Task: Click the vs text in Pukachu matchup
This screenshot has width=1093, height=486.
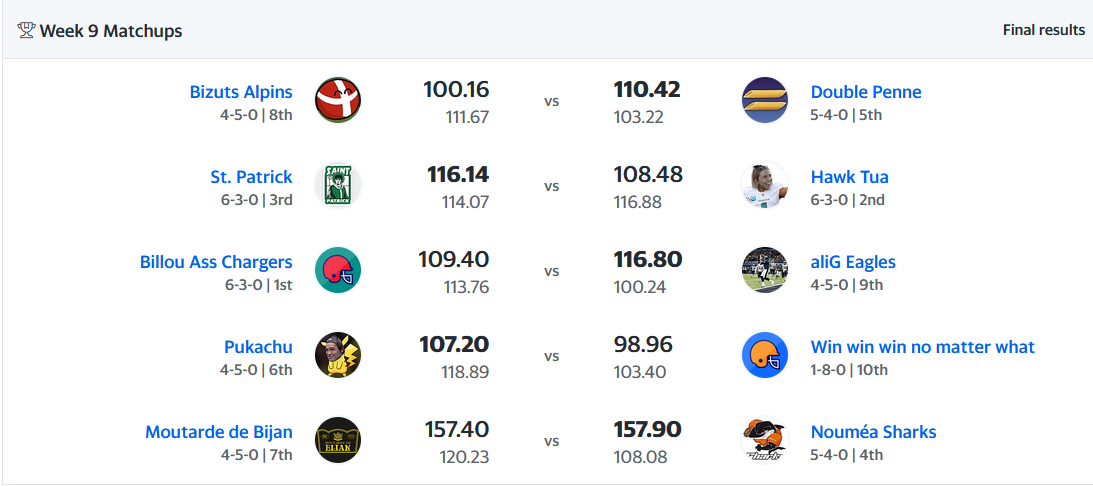Action: click(x=551, y=356)
